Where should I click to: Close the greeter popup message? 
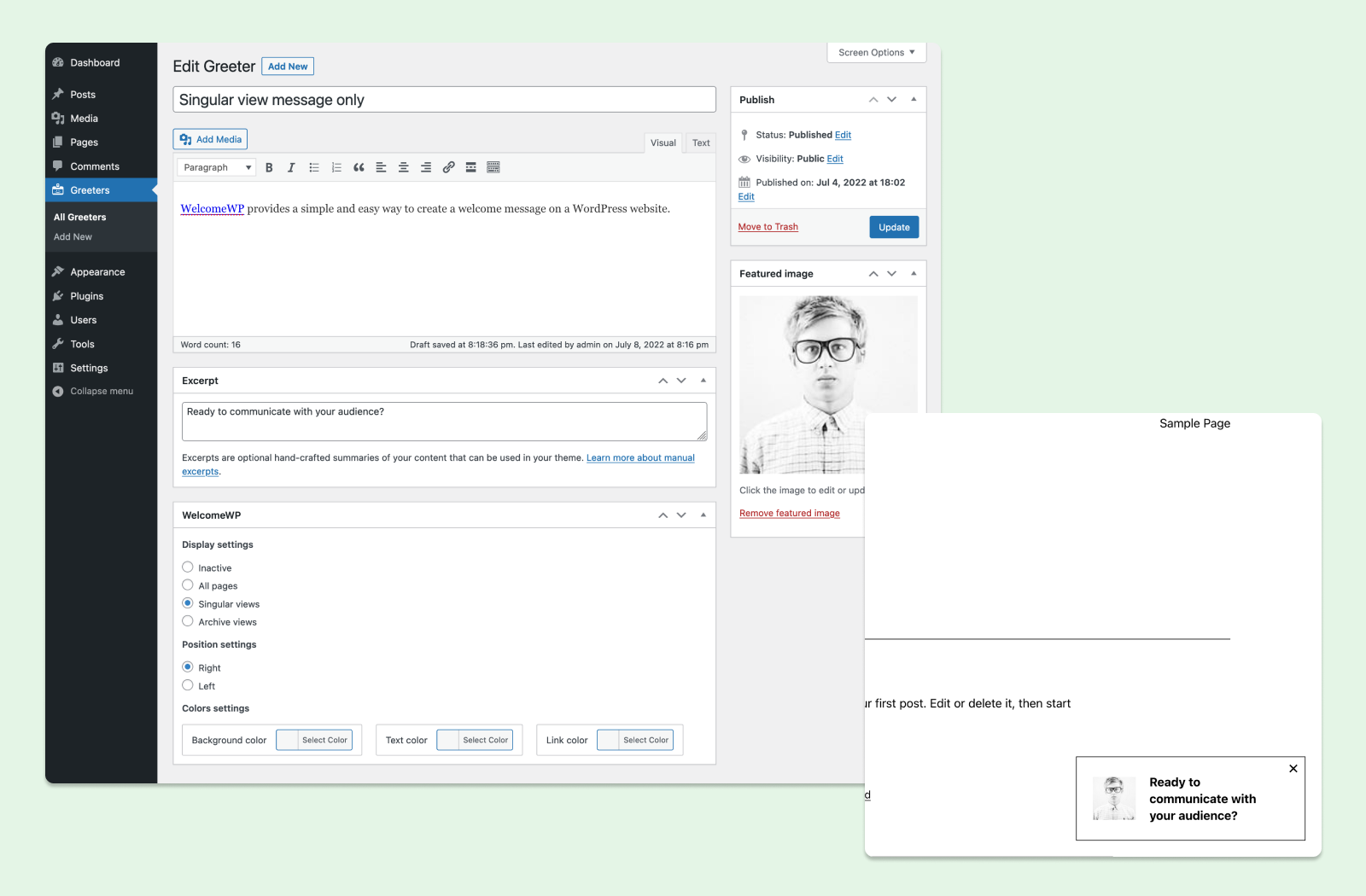(x=1293, y=769)
